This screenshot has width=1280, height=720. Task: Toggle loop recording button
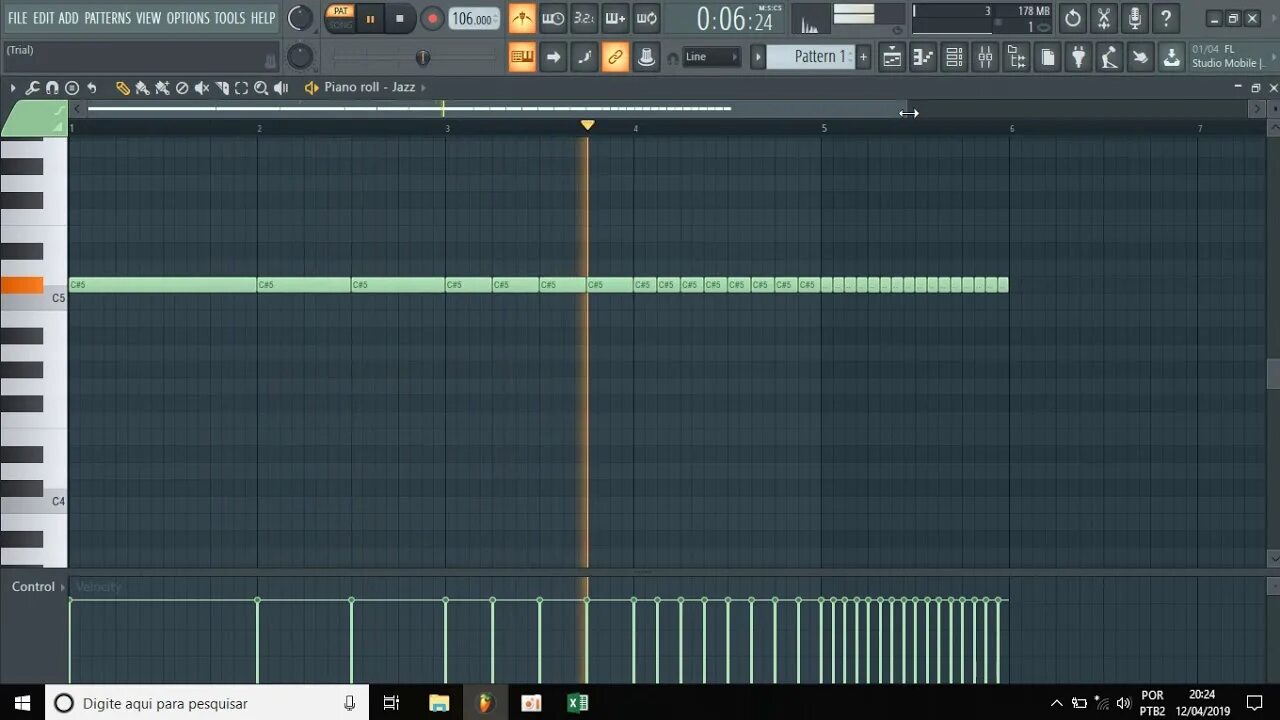pyautogui.click(x=647, y=18)
